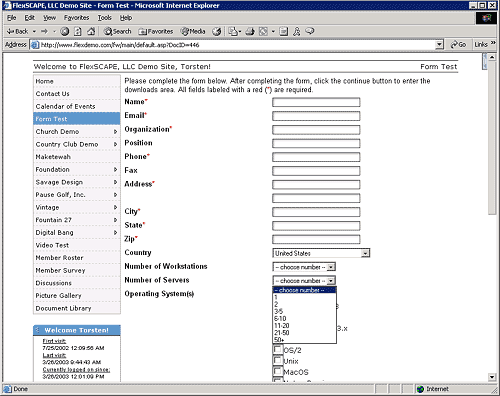Click the Zip input field
The image size is (500, 396).
316,239
